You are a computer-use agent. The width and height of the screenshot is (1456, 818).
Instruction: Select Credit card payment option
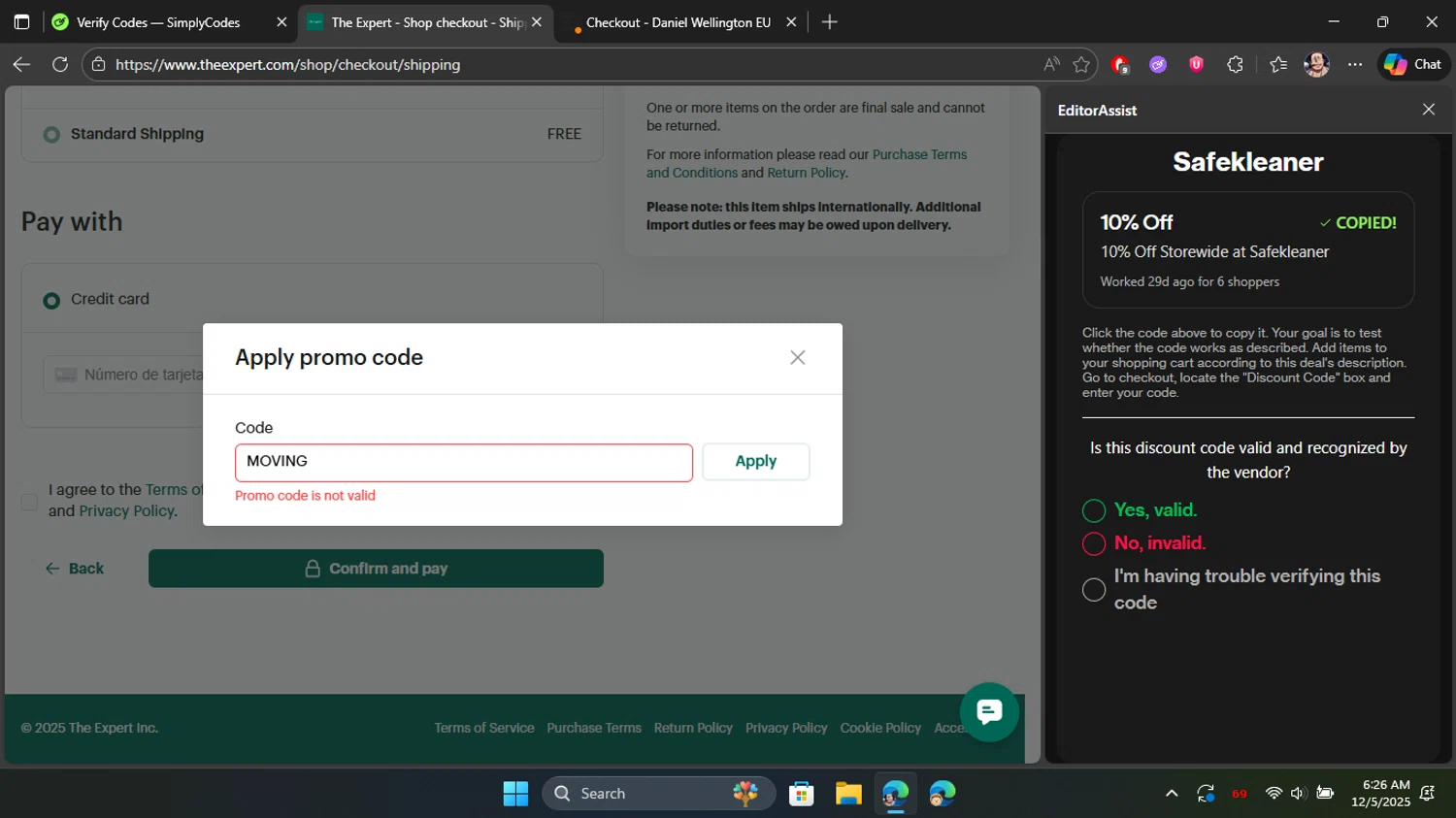pos(51,300)
